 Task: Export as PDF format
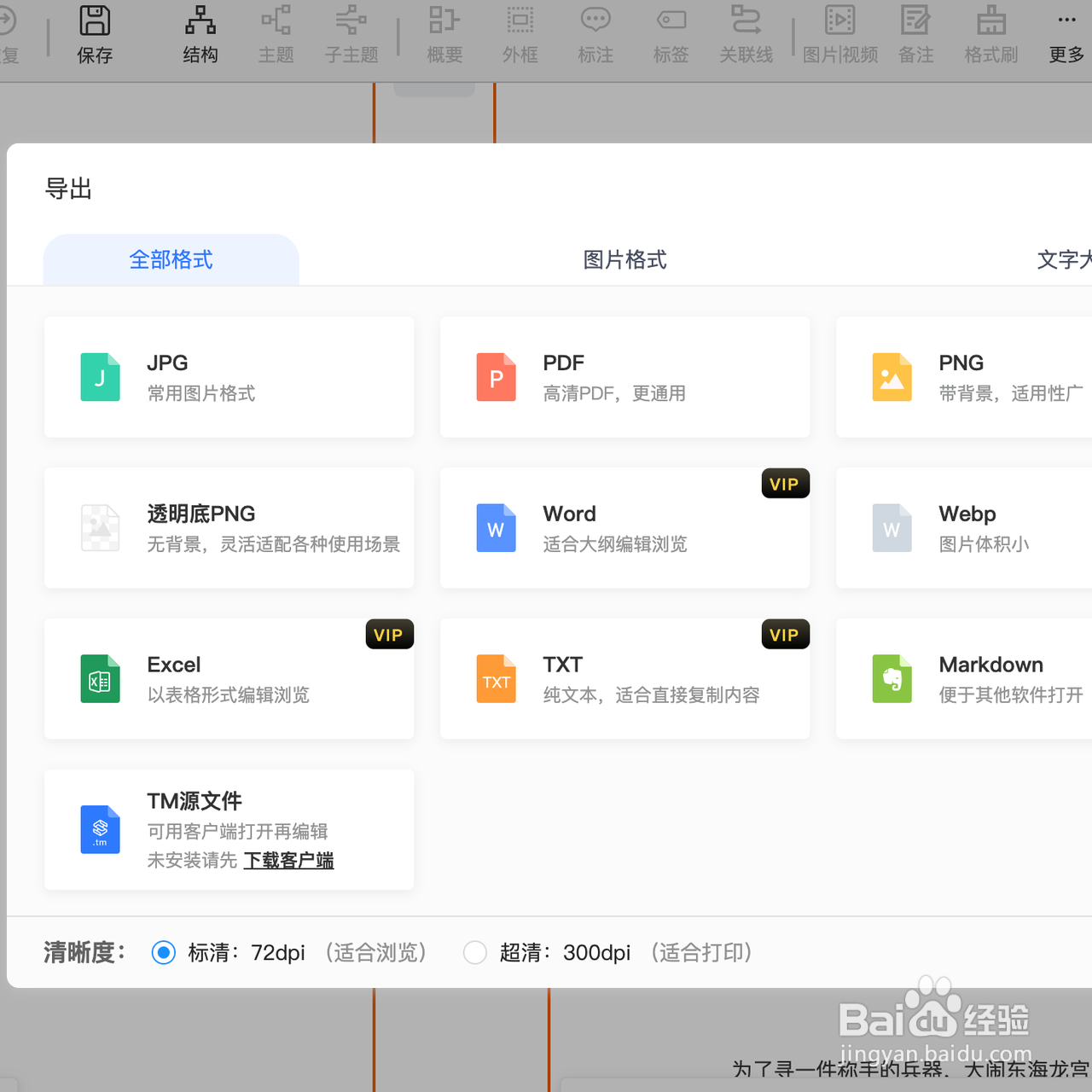pyautogui.click(x=624, y=377)
